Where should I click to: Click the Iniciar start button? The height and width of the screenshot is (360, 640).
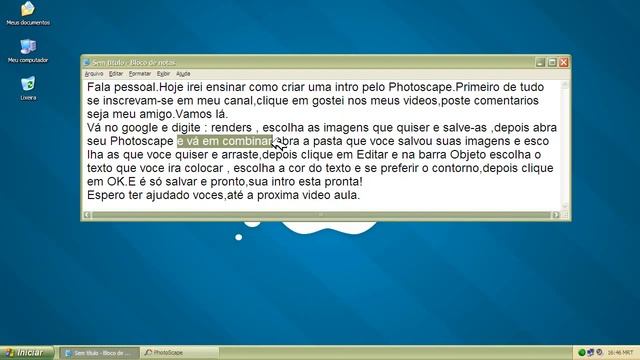27,353
